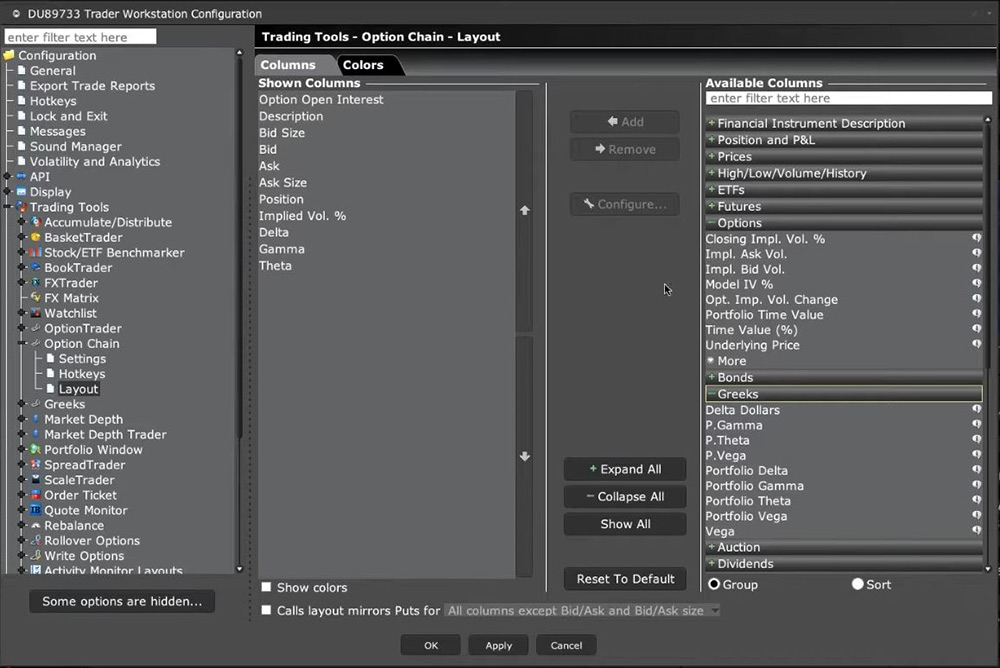Move selected column down with arrow

tap(524, 456)
